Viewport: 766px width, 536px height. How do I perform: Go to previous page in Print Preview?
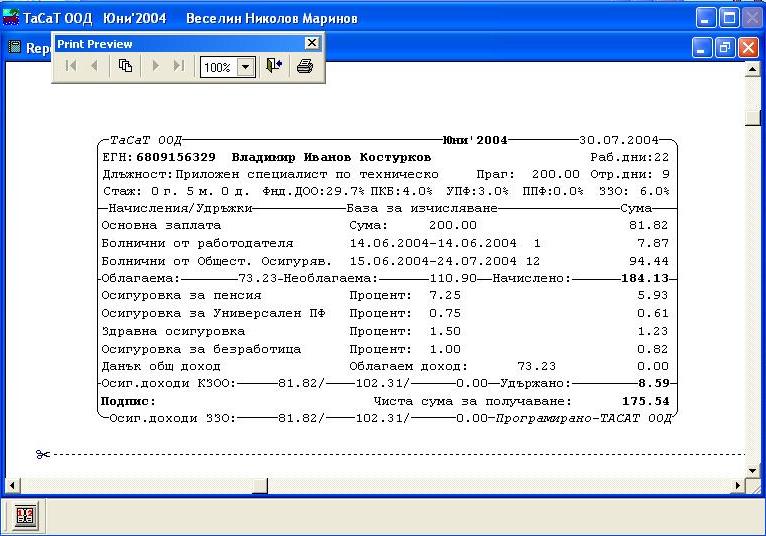tap(95, 66)
